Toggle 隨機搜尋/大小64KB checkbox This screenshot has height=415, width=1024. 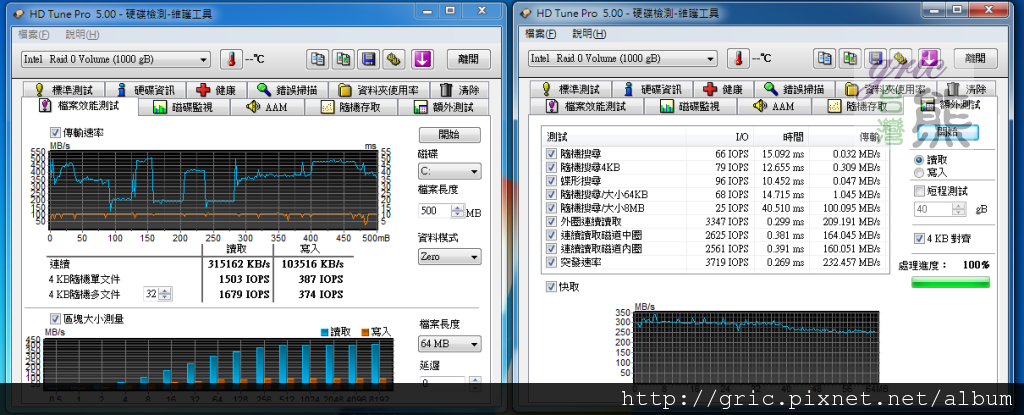[x=551, y=195]
